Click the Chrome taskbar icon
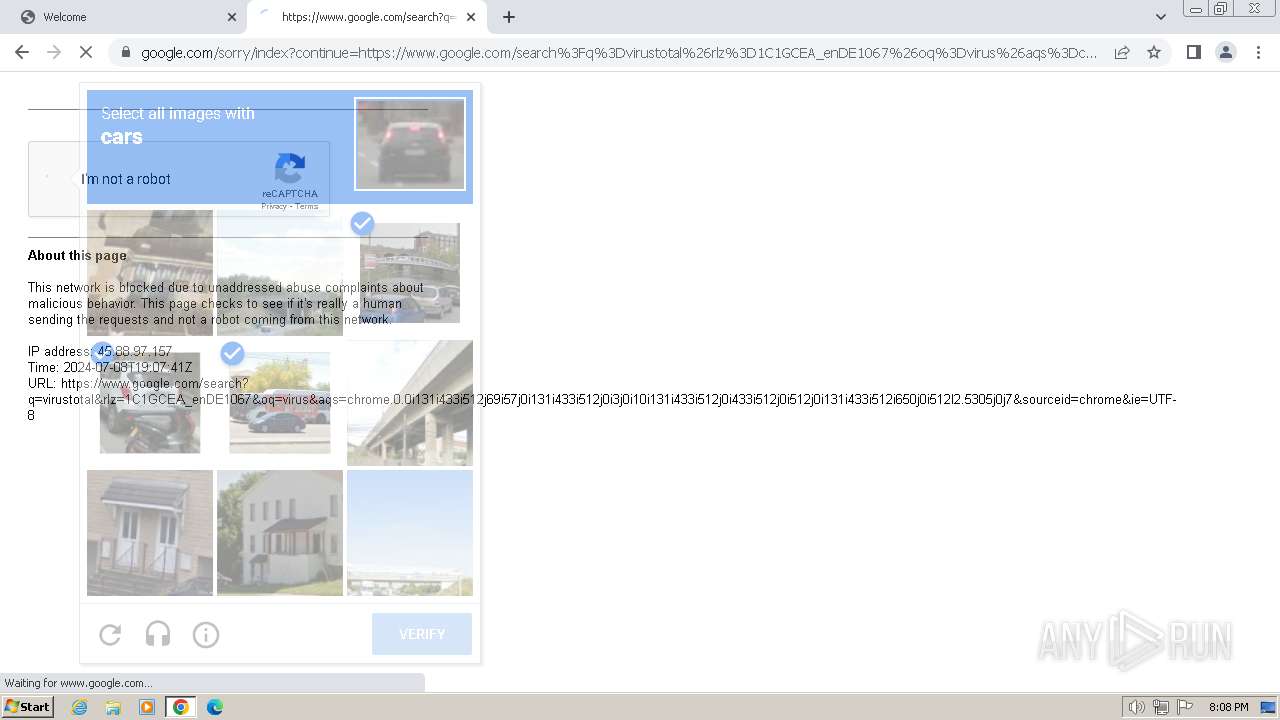Screen dimensions: 1280x720 pyautogui.click(x=180, y=707)
